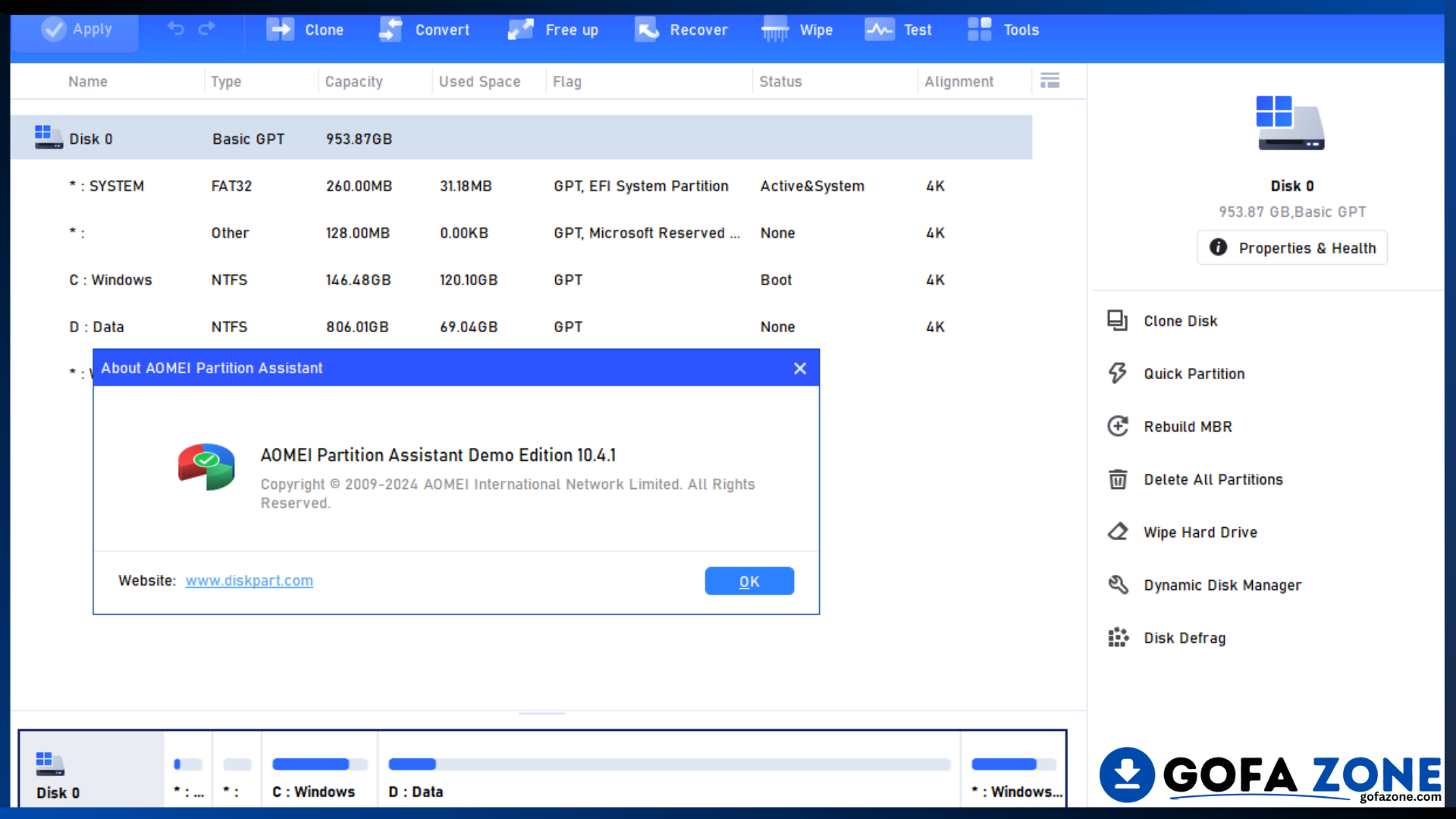Click the Active&System status cell

click(812, 186)
